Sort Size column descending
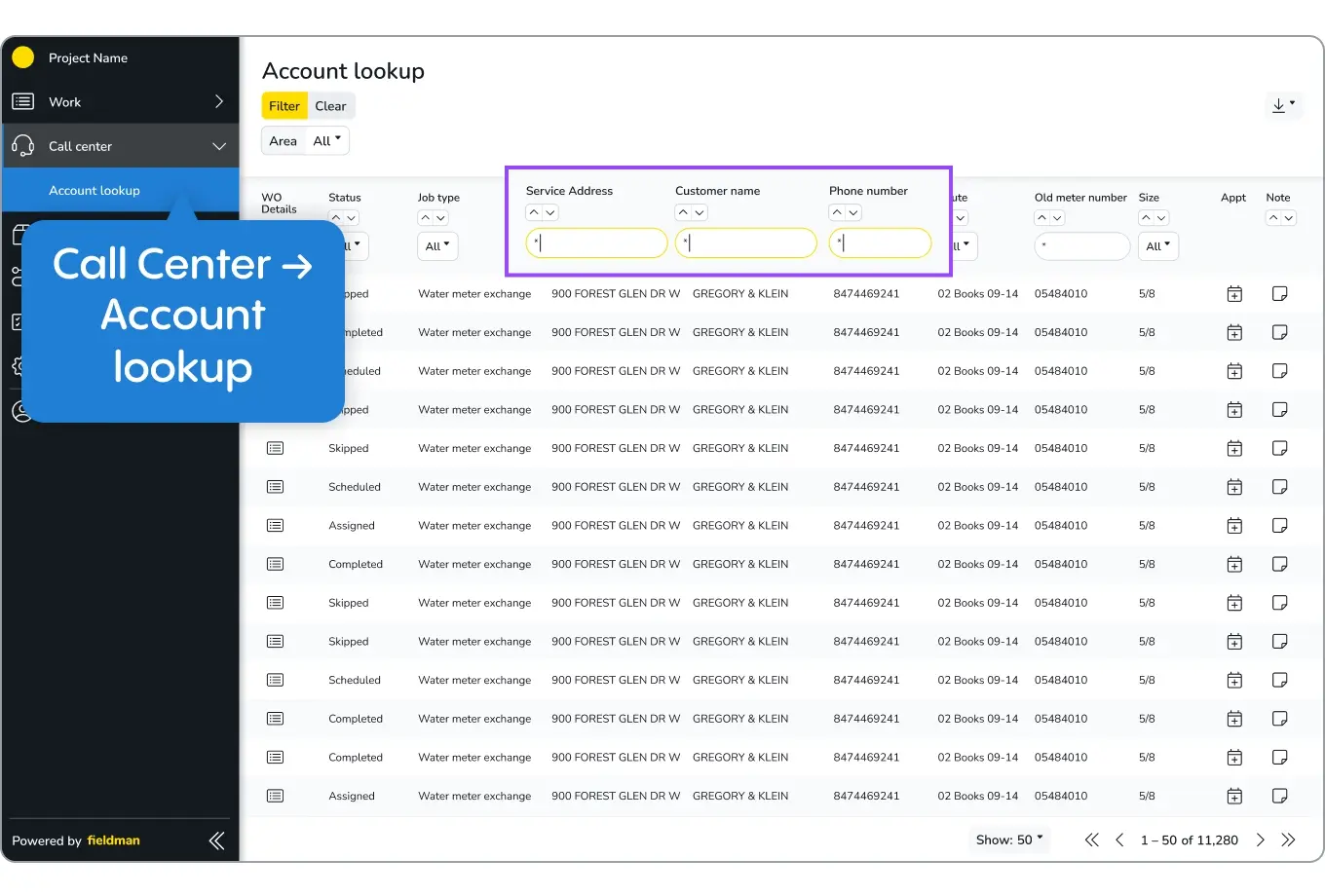Viewport: 1325px width, 896px height. (1162, 218)
